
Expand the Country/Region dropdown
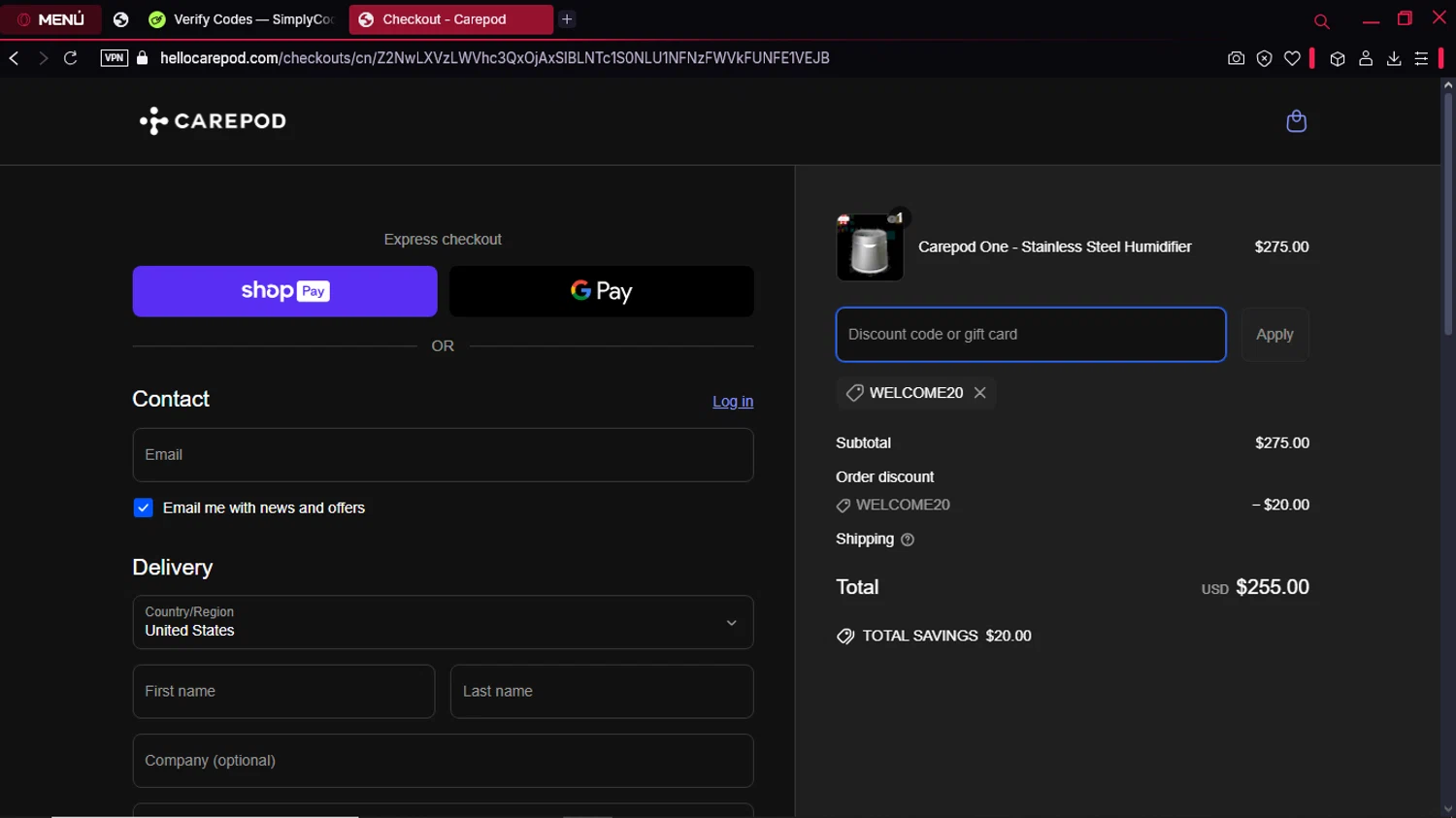(443, 622)
